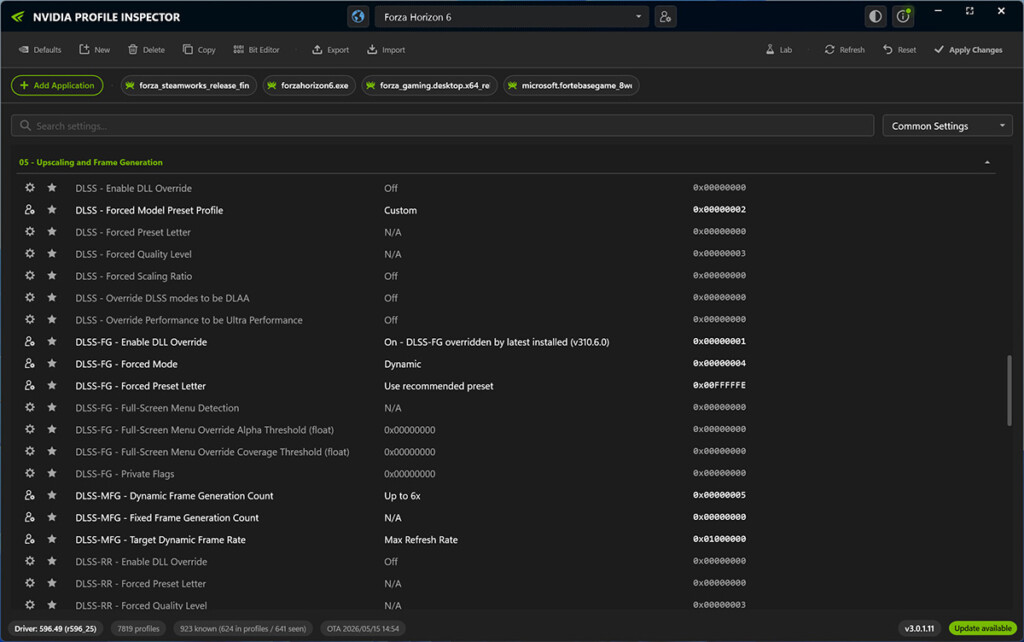Open the DLSS-FG overridden by latest installed value
The width and height of the screenshot is (1024, 642).
[x=496, y=342]
